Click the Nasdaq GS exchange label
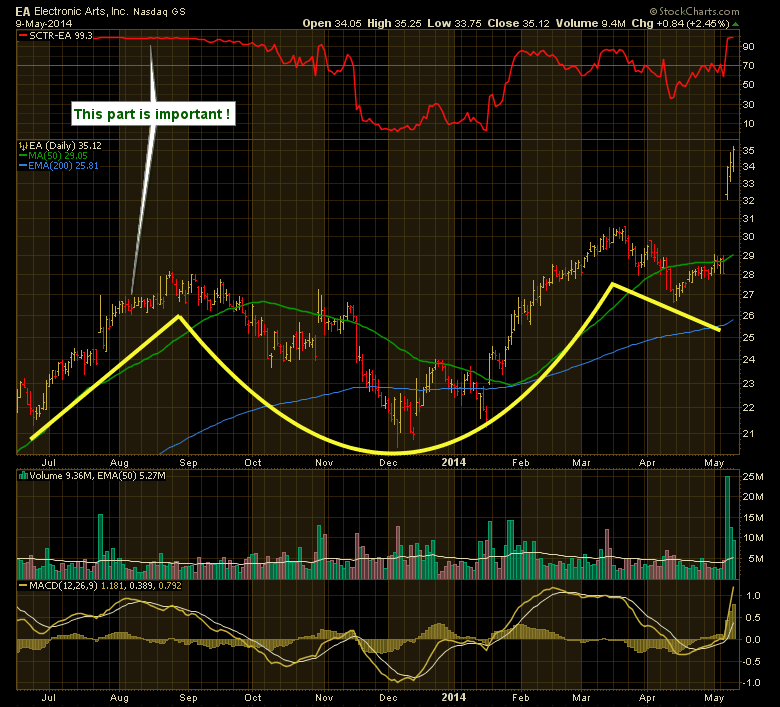 point(159,11)
